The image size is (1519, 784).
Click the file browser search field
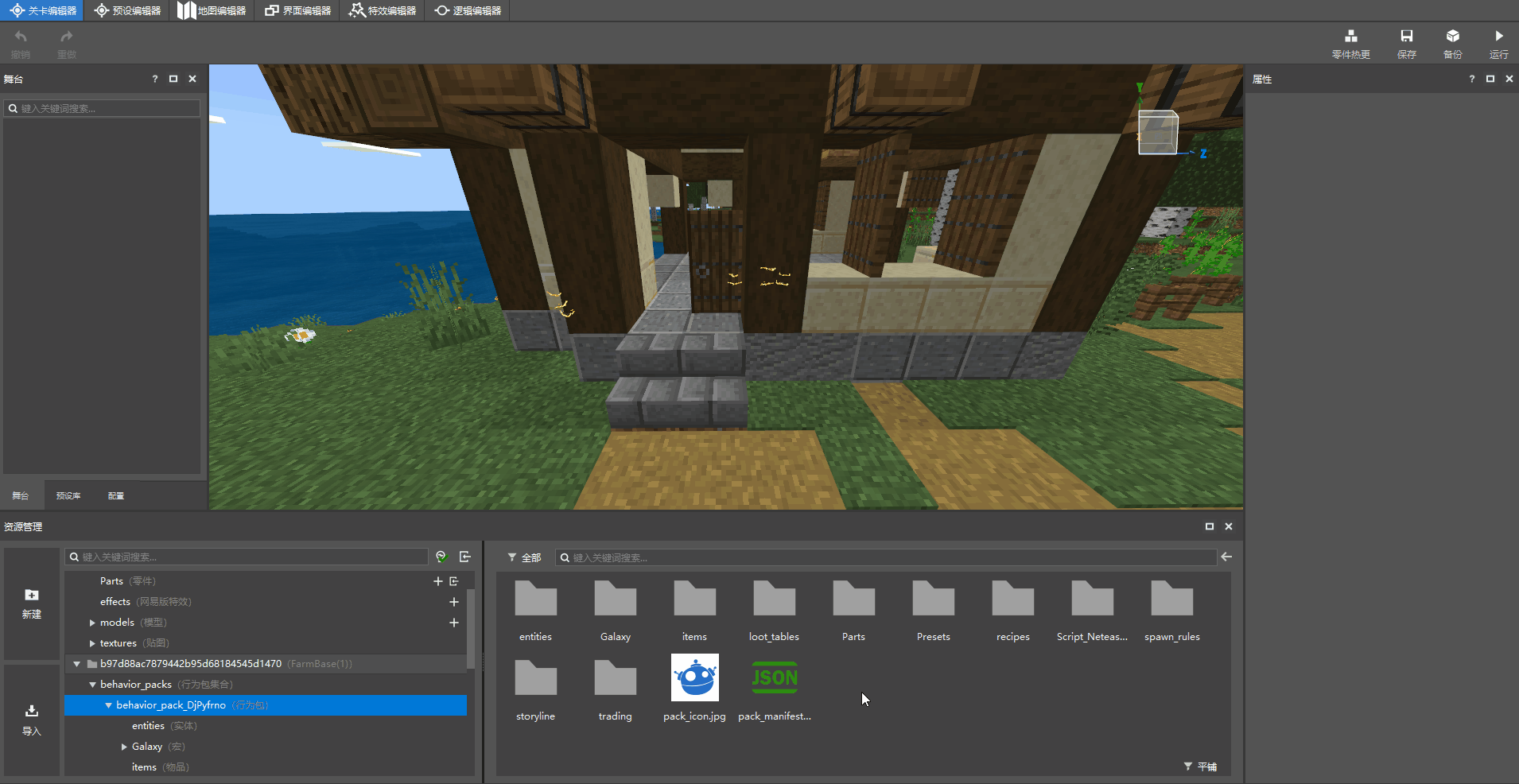click(885, 557)
